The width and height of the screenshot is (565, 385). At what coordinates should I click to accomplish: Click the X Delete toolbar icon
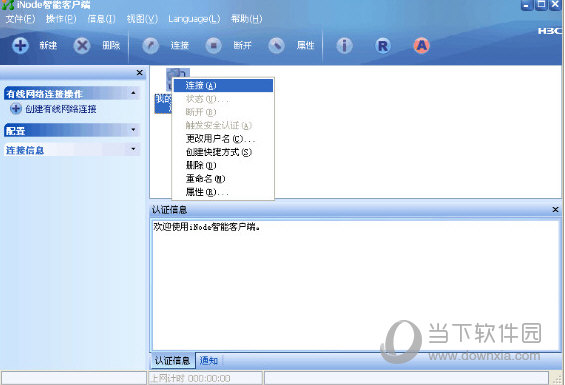[82, 46]
